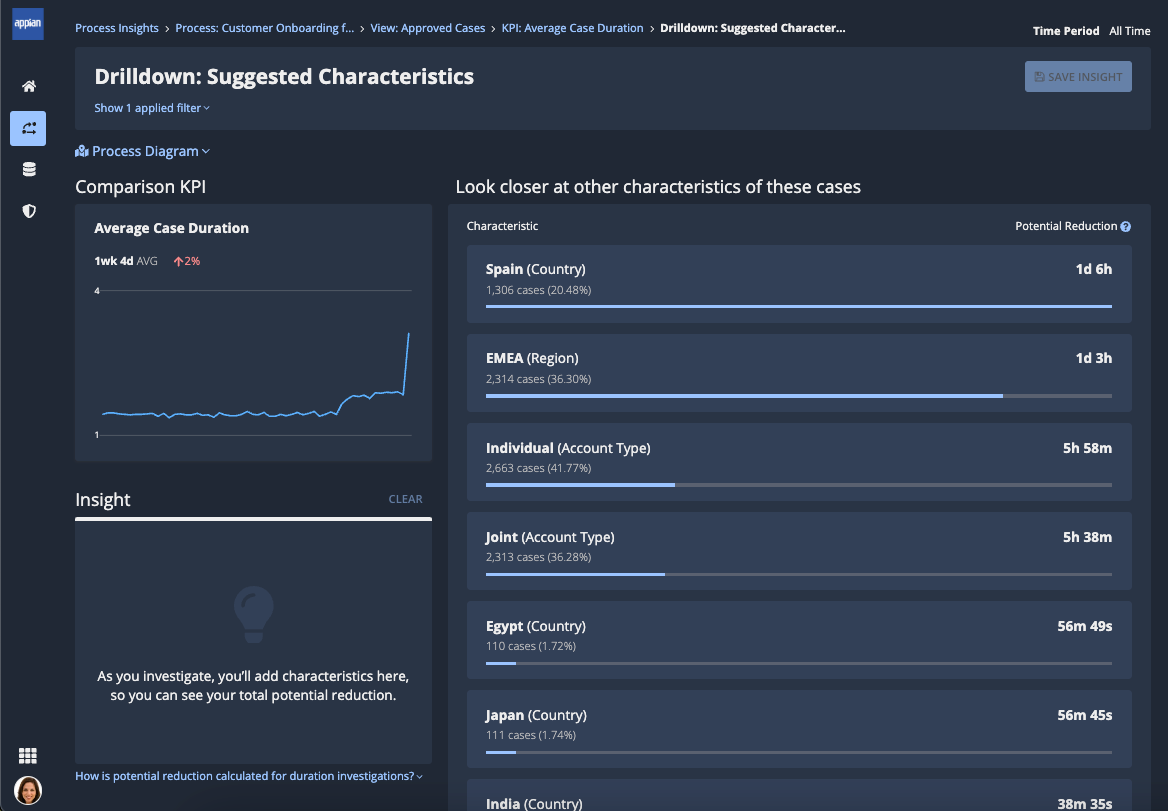Open the database sidebar icon
This screenshot has height=811, width=1168.
(29, 170)
